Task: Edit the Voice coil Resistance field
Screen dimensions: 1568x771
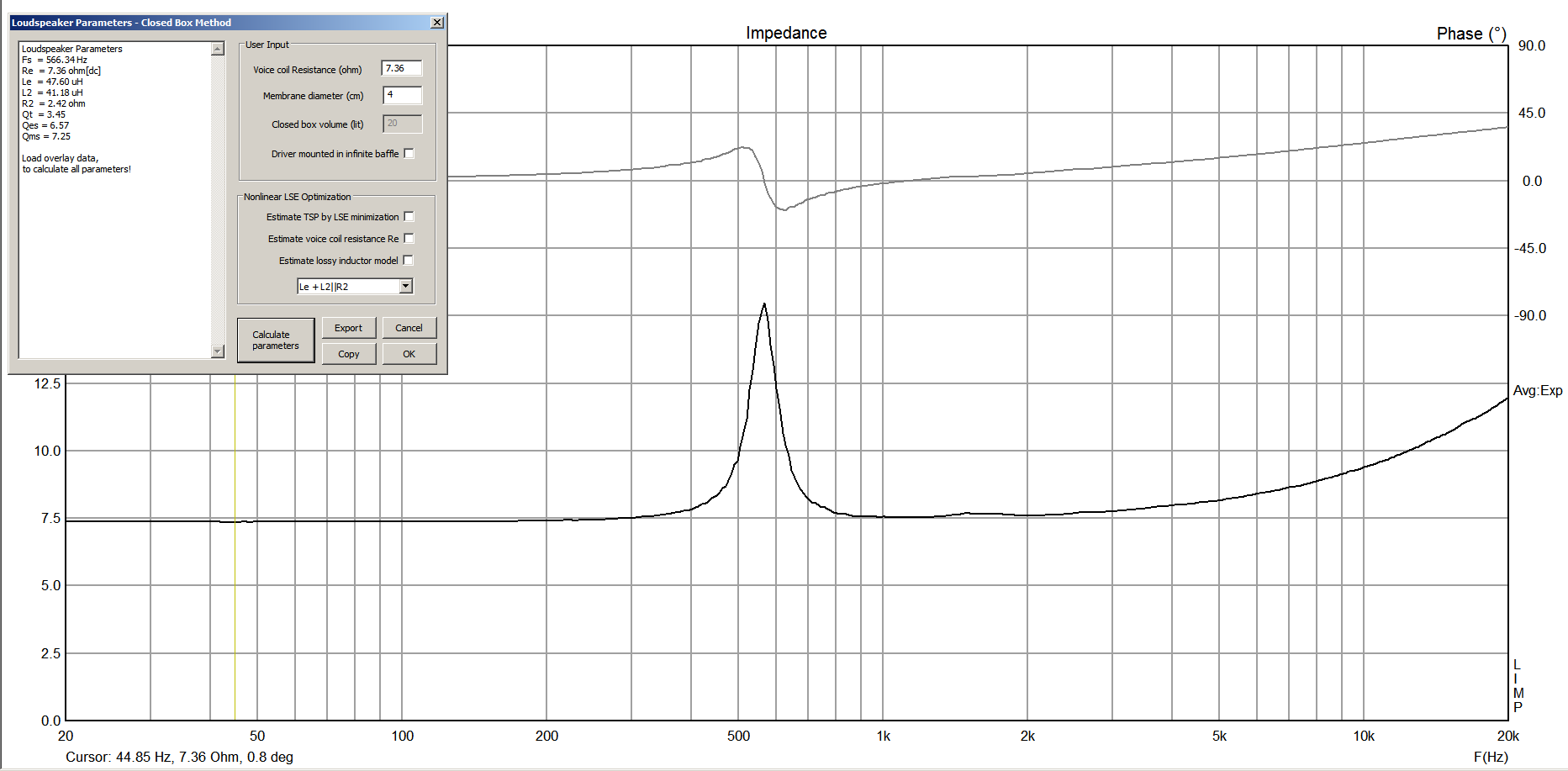Action: [x=402, y=69]
